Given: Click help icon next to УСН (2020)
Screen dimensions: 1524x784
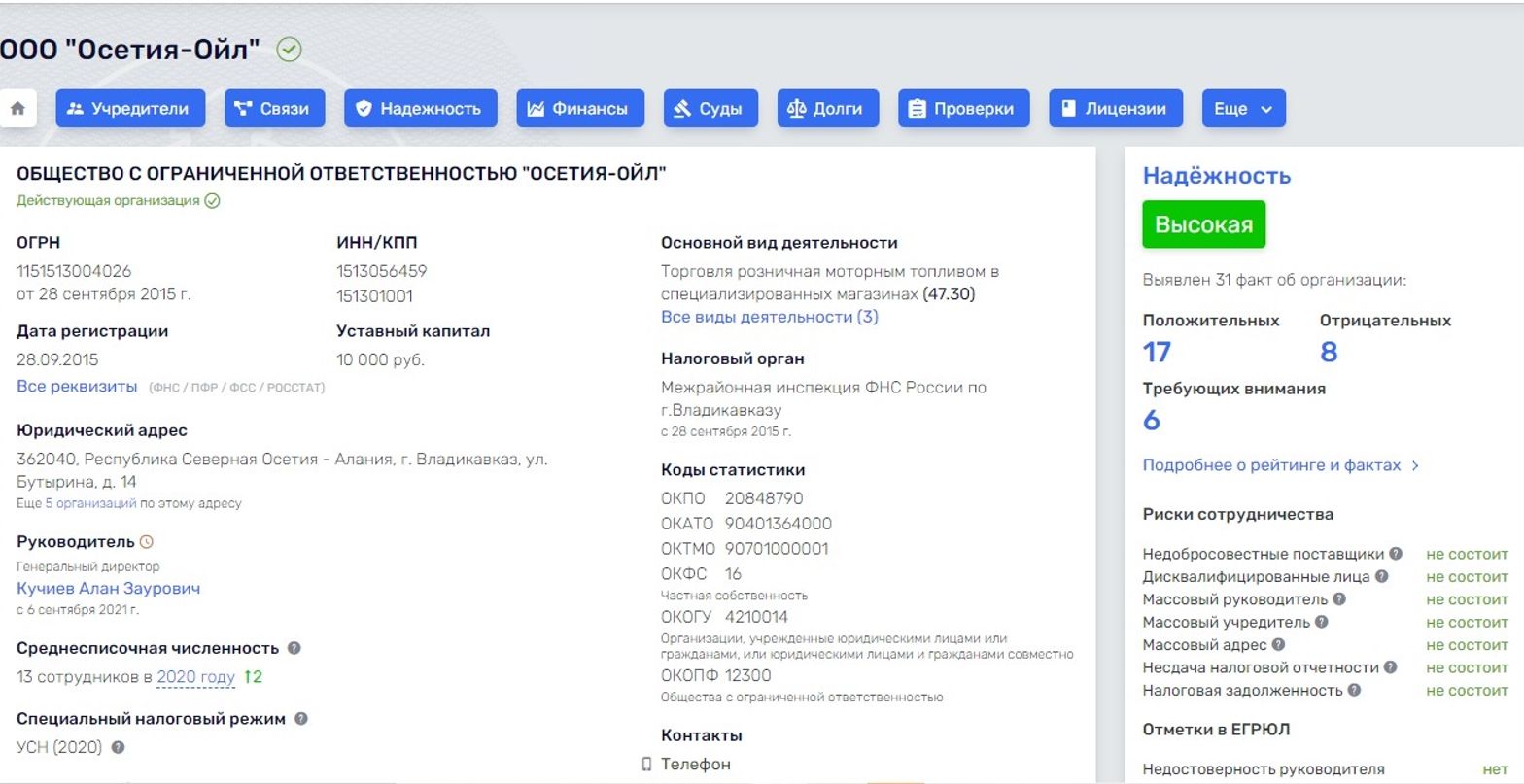Looking at the screenshot, I should click(118, 747).
